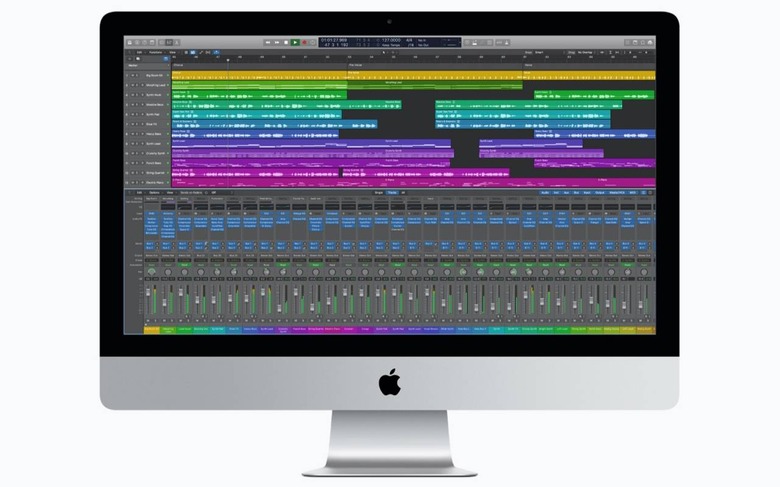The width and height of the screenshot is (780, 487).
Task: Open Smart Controls pane button
Action: click(x=162, y=43)
